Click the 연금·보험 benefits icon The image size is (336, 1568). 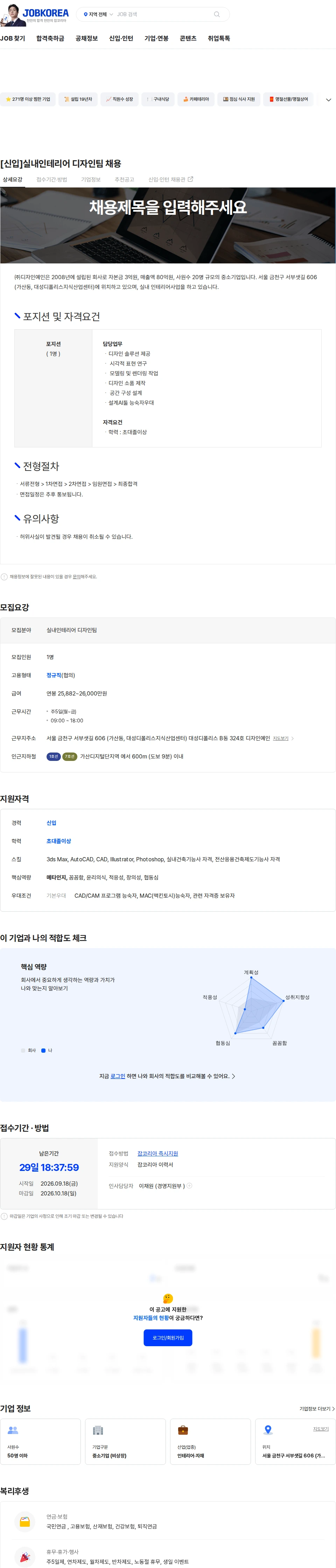point(24,1522)
